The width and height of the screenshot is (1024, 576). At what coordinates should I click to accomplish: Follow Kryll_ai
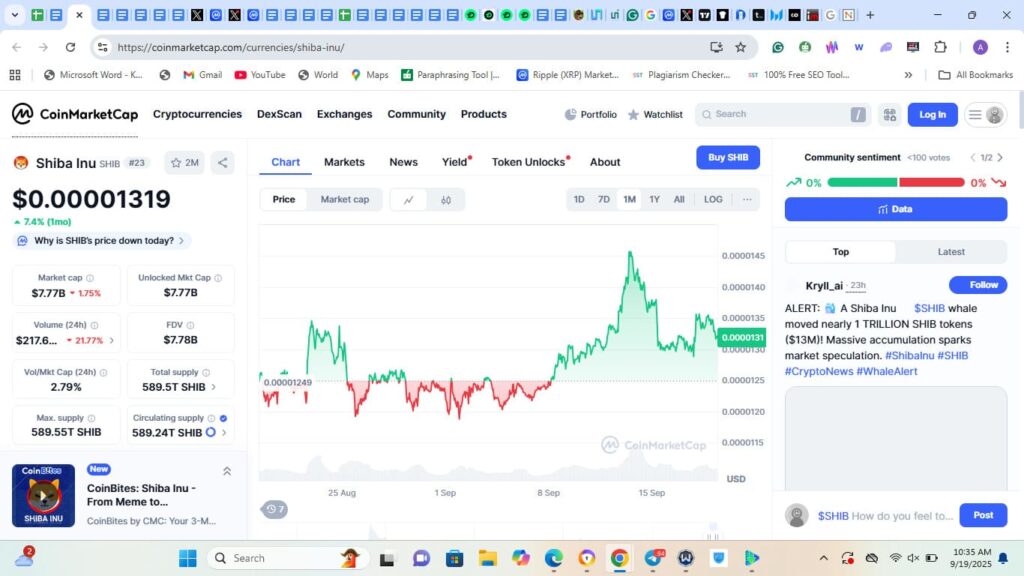coord(978,285)
